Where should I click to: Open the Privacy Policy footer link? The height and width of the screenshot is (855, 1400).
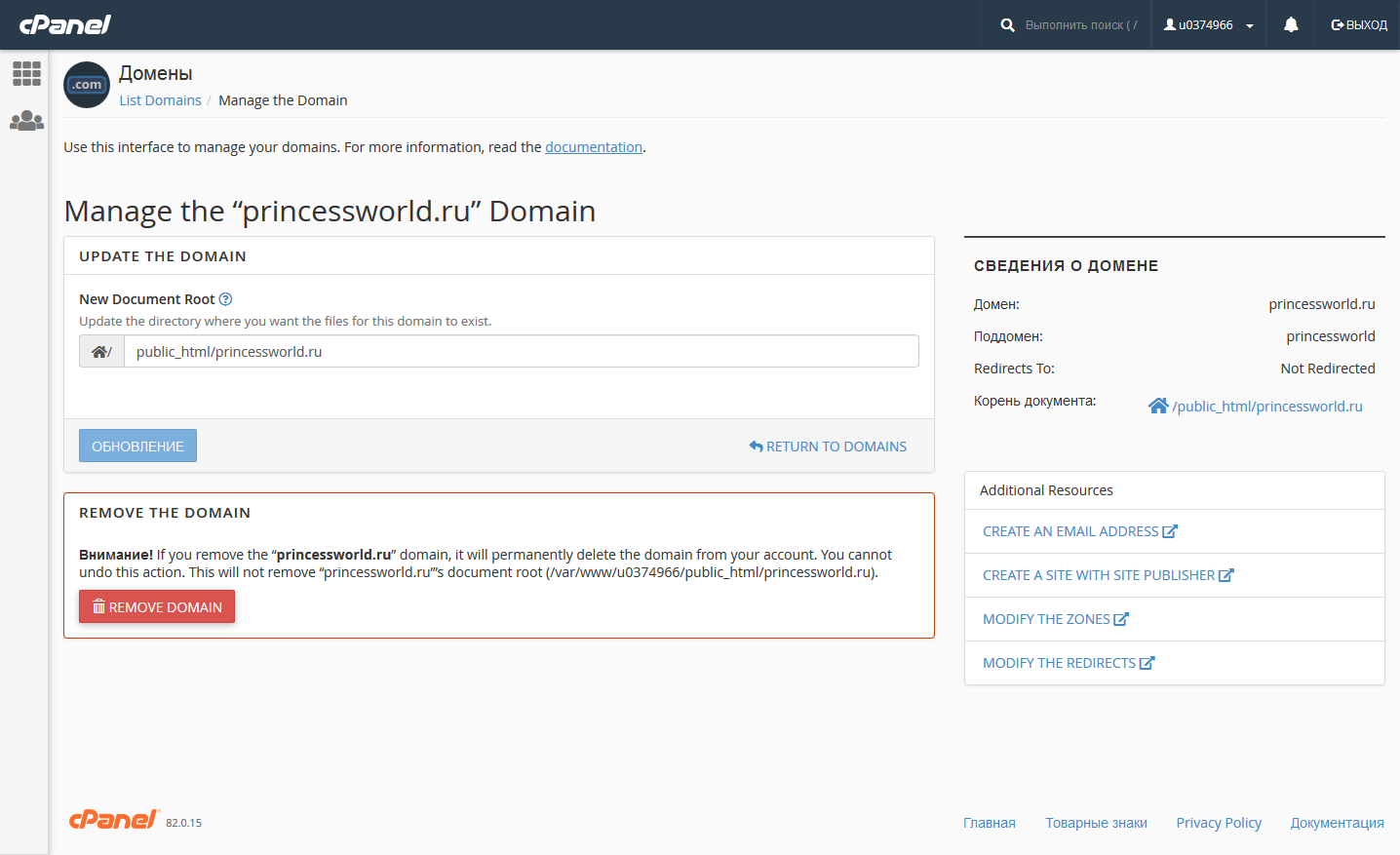point(1219,823)
